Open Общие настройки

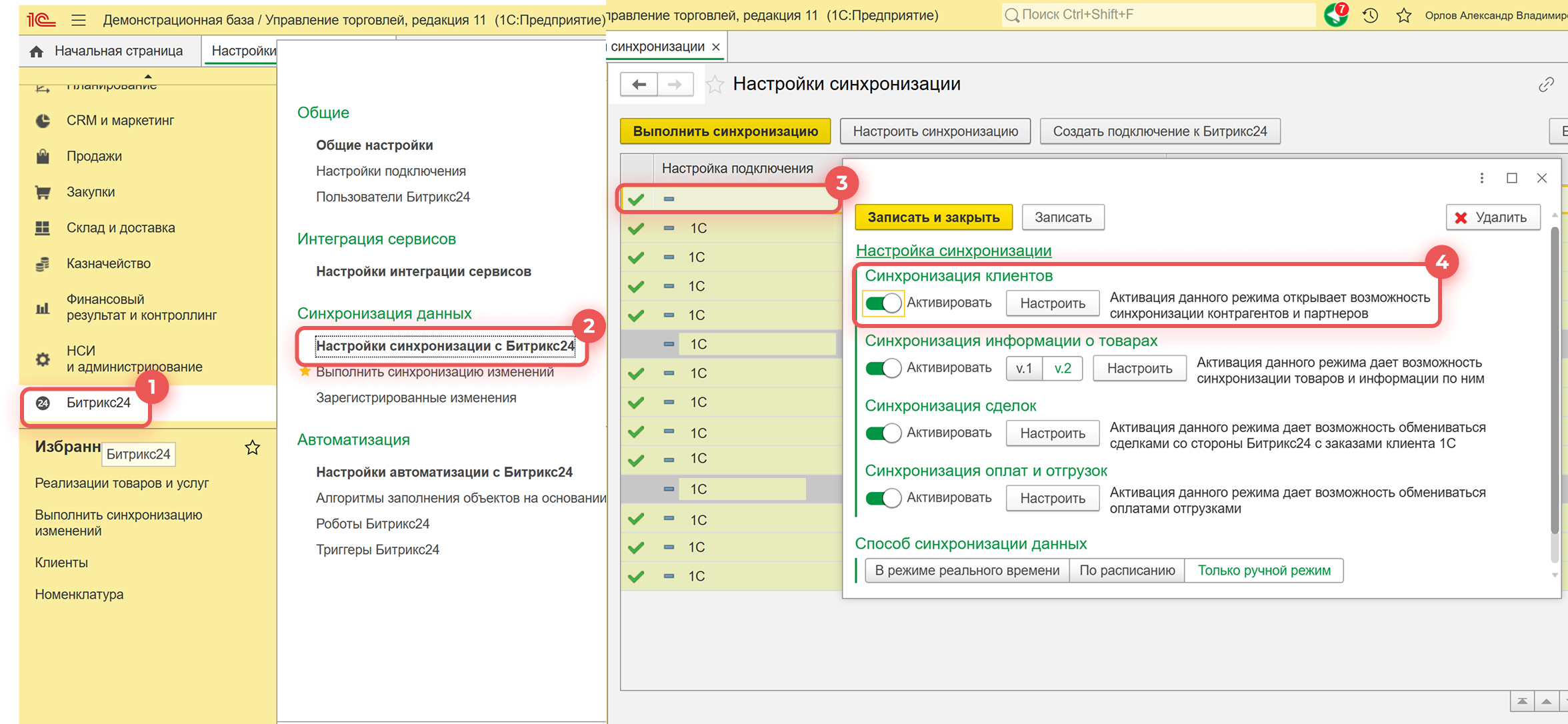pyautogui.click(x=375, y=145)
